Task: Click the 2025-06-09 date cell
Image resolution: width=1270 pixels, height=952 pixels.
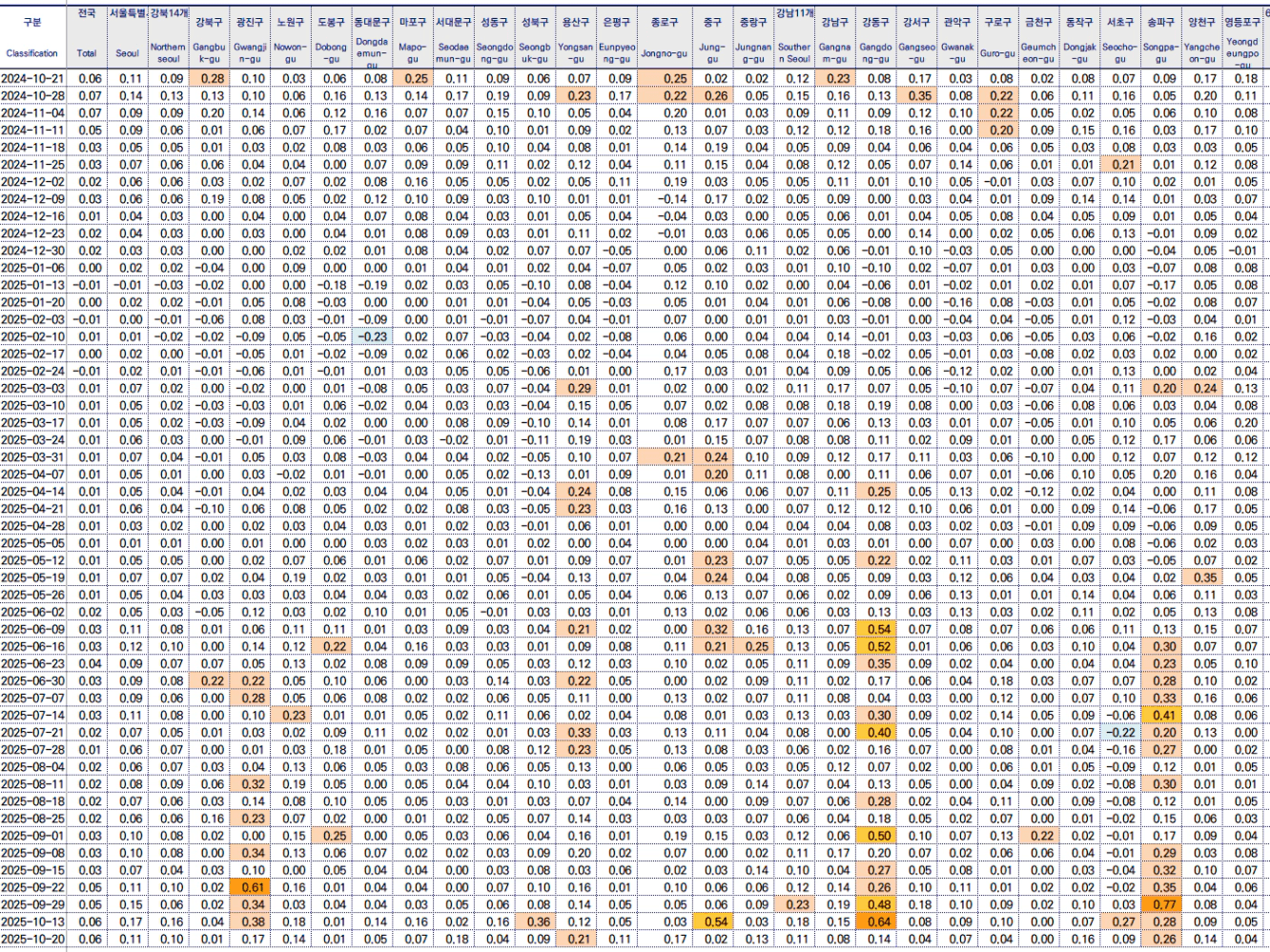Action: coord(33,629)
